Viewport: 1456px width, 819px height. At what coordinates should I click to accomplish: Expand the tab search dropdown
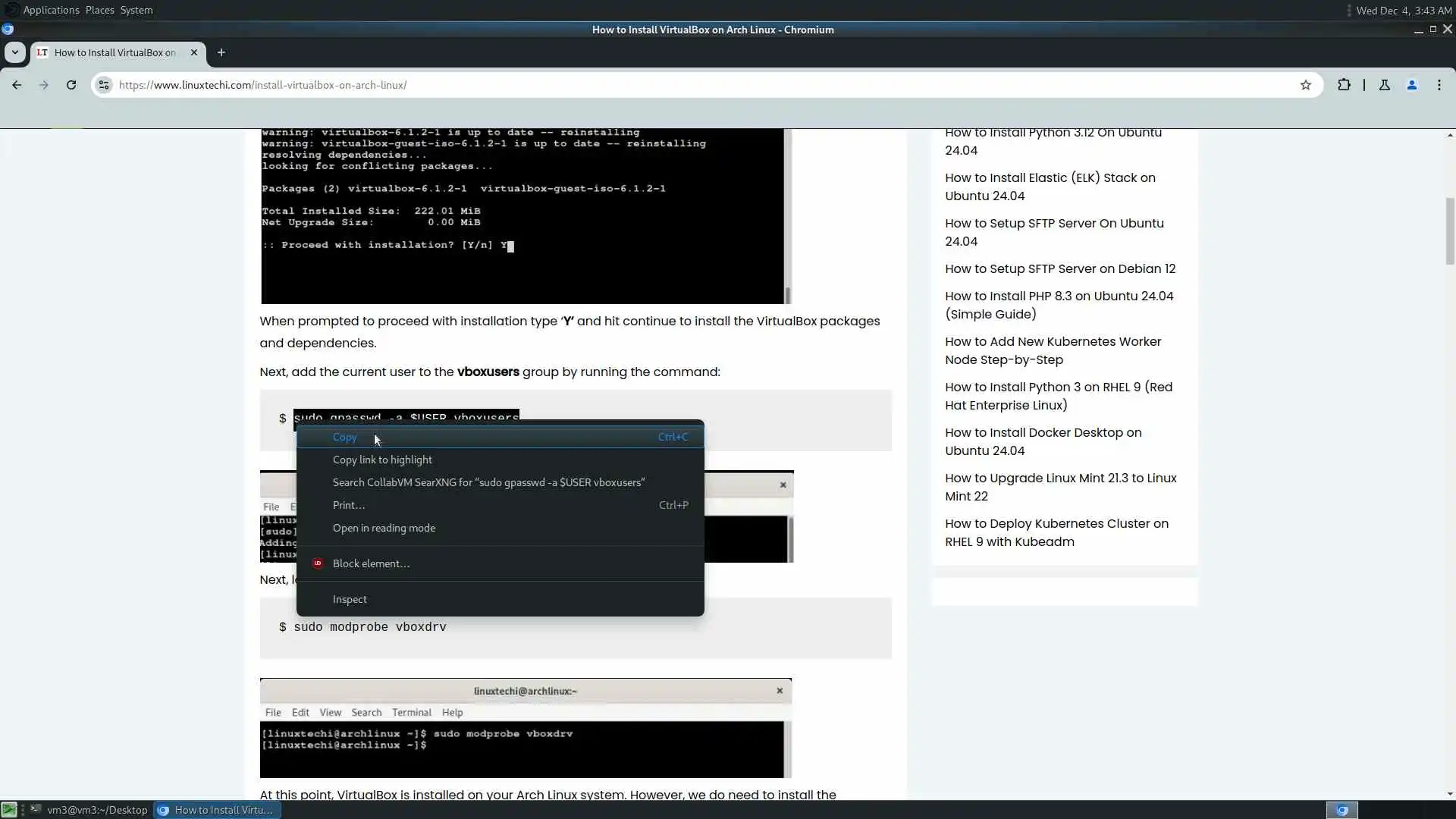(x=14, y=52)
